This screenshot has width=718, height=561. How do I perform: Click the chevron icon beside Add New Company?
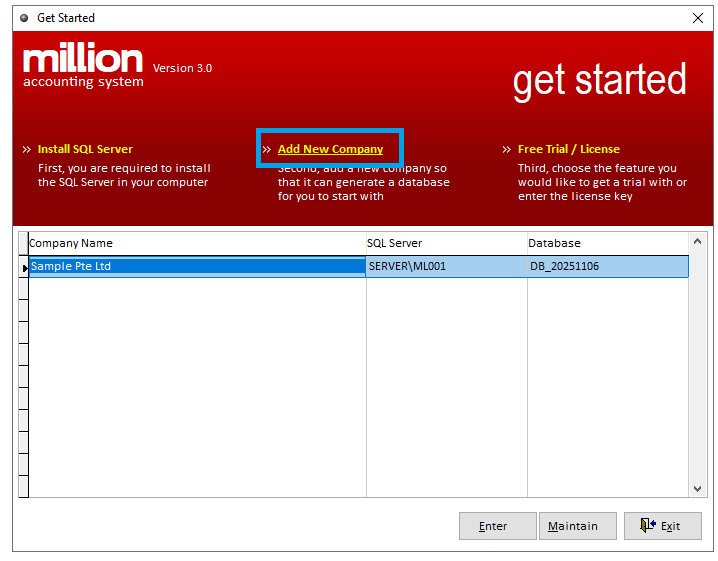pyautogui.click(x=267, y=149)
